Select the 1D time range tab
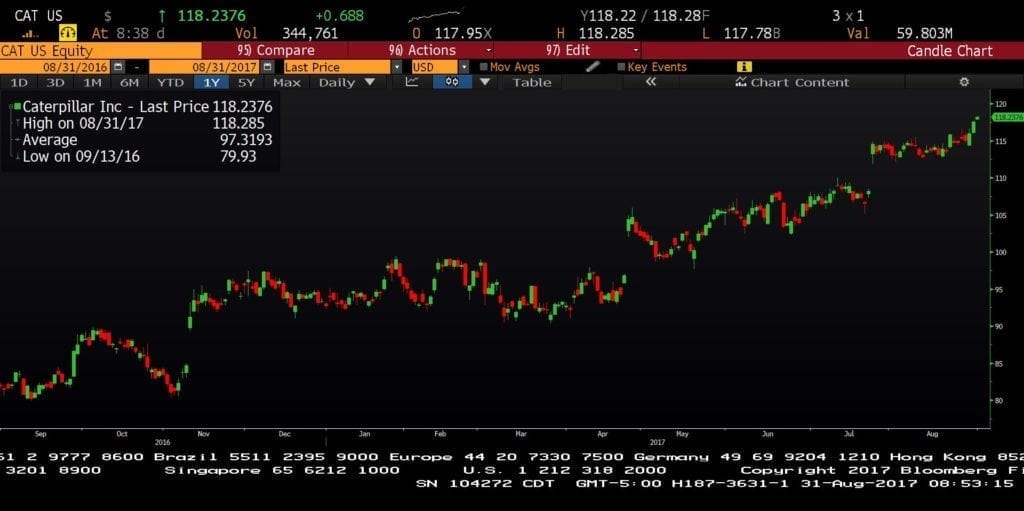Image resolution: width=1024 pixels, height=511 pixels. 19,82
